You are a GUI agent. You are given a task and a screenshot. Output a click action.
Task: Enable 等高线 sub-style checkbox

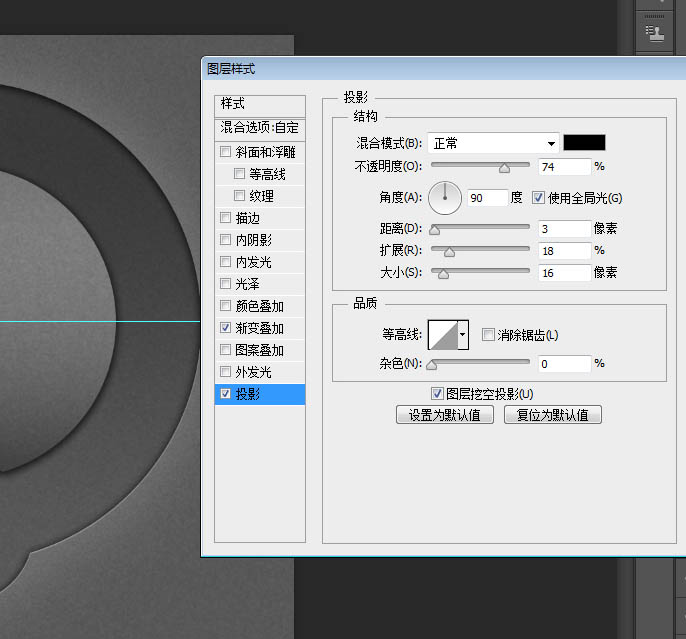click(x=239, y=174)
